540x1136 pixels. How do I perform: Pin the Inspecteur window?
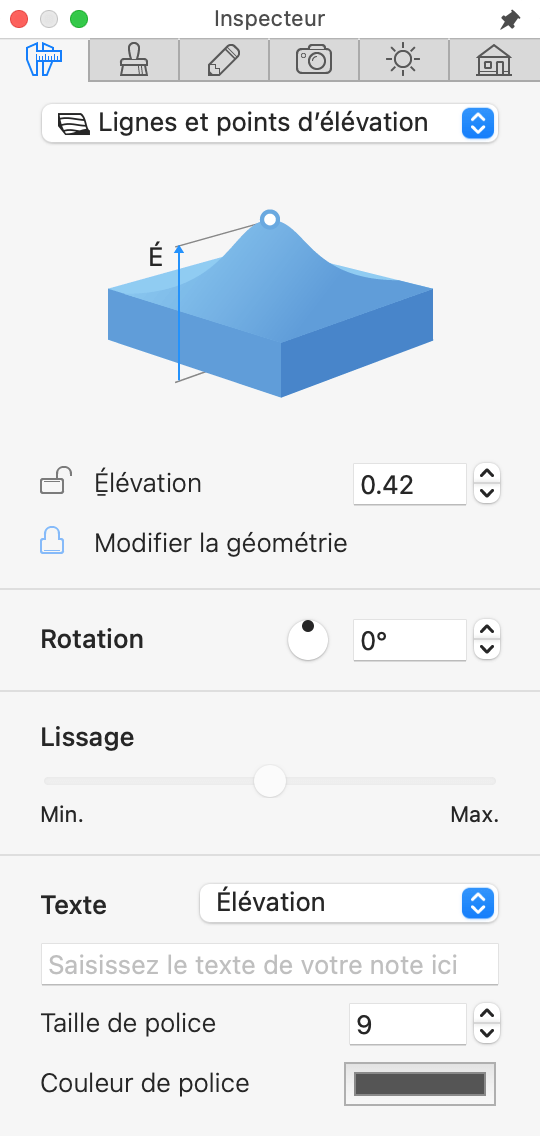pos(510,20)
